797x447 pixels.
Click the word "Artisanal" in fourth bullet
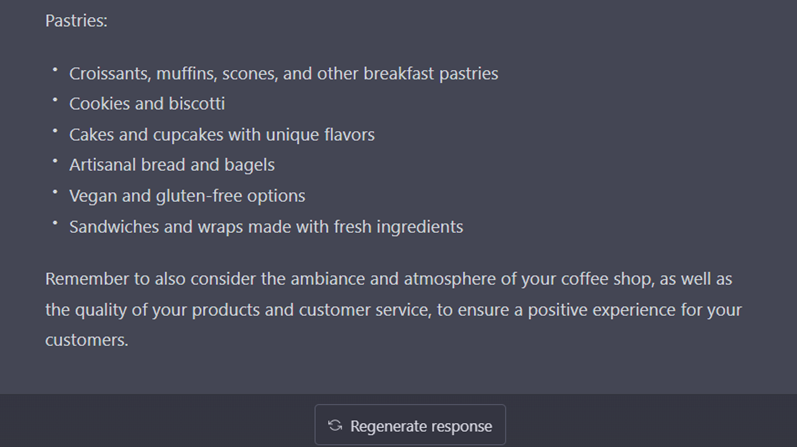click(x=104, y=165)
